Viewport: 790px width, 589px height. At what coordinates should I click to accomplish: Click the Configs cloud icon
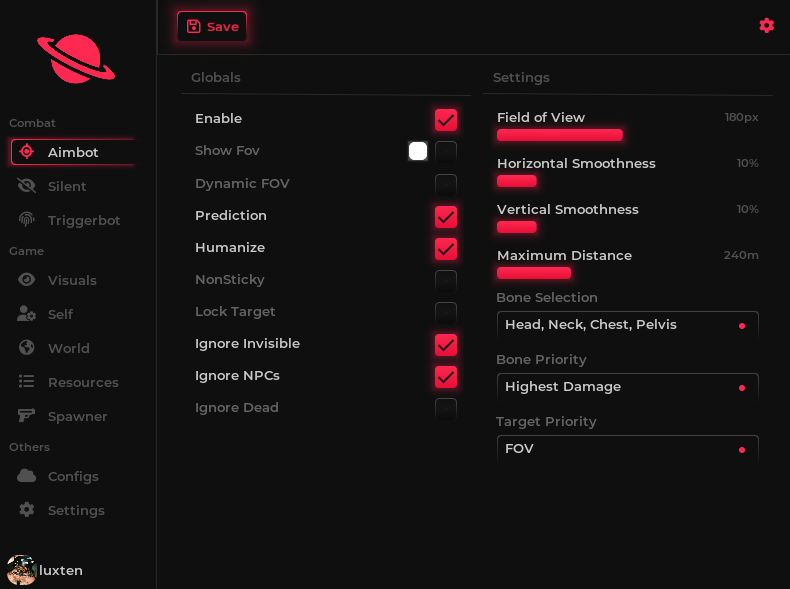point(26,476)
